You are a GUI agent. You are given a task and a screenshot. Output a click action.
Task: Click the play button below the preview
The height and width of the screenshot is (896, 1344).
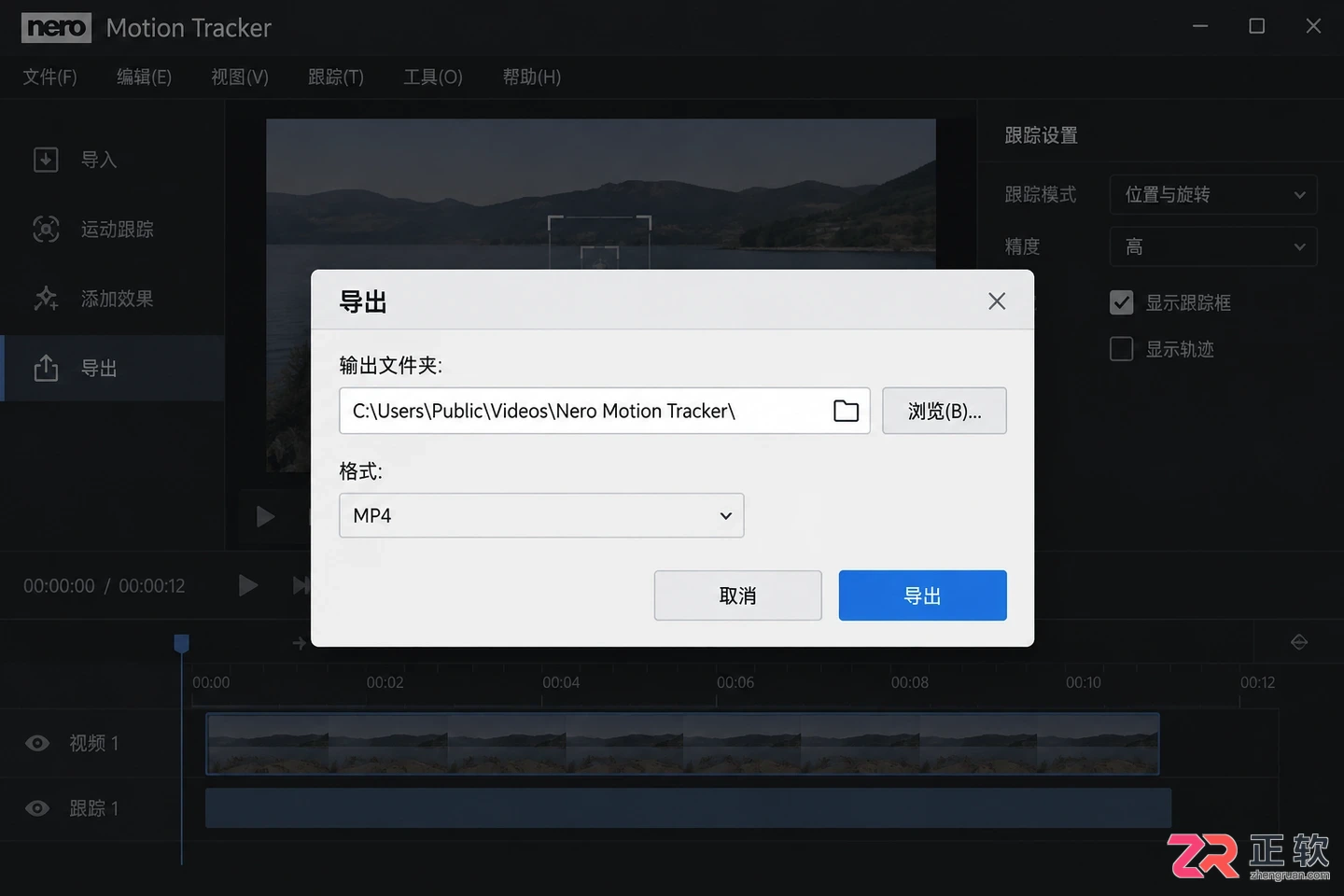[265, 516]
